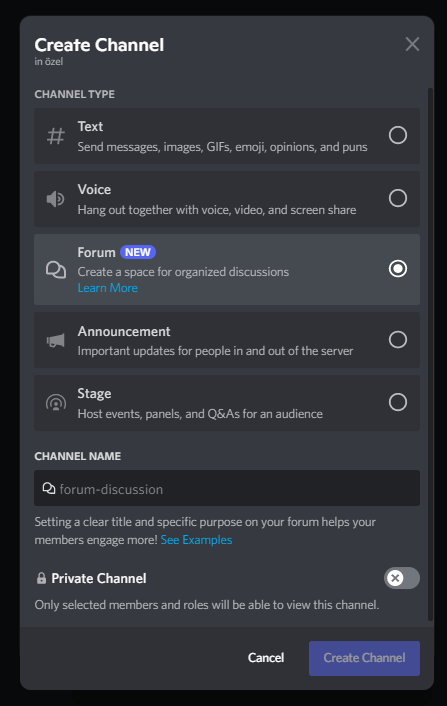The image size is (447, 706).
Task: Click the speaker Voice channel icon
Action: (x=55, y=199)
